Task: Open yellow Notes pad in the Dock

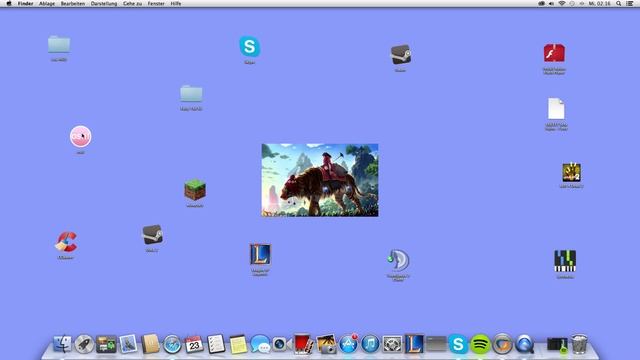Action: click(238, 344)
